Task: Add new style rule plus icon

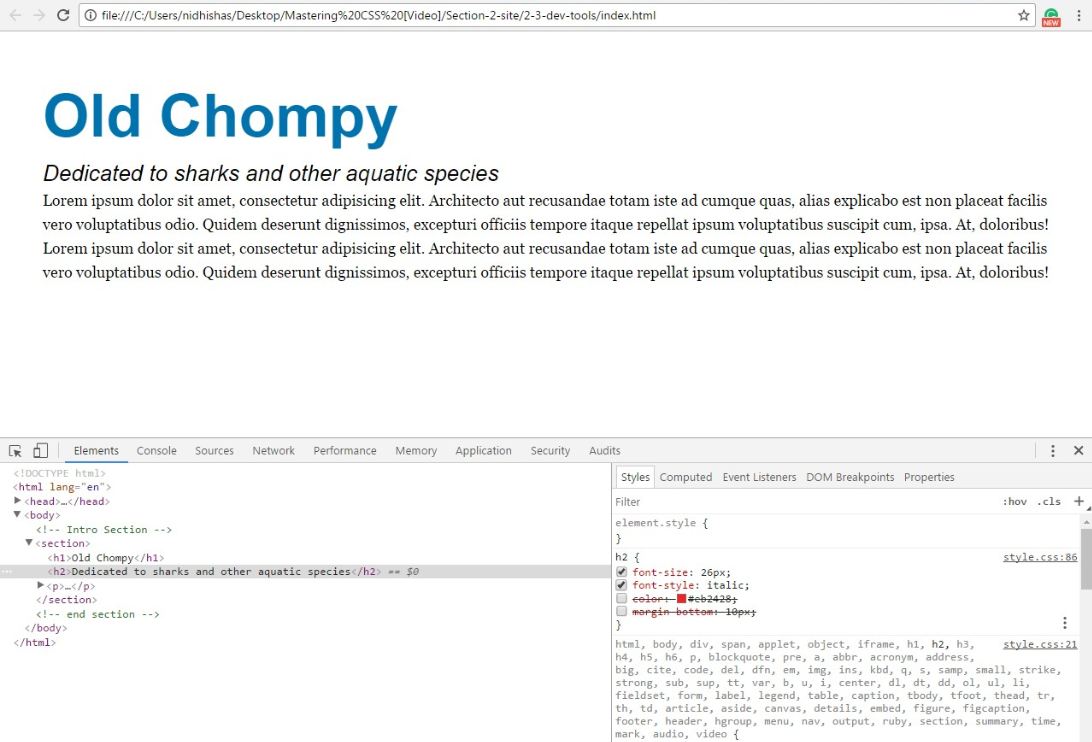Action: point(1078,501)
